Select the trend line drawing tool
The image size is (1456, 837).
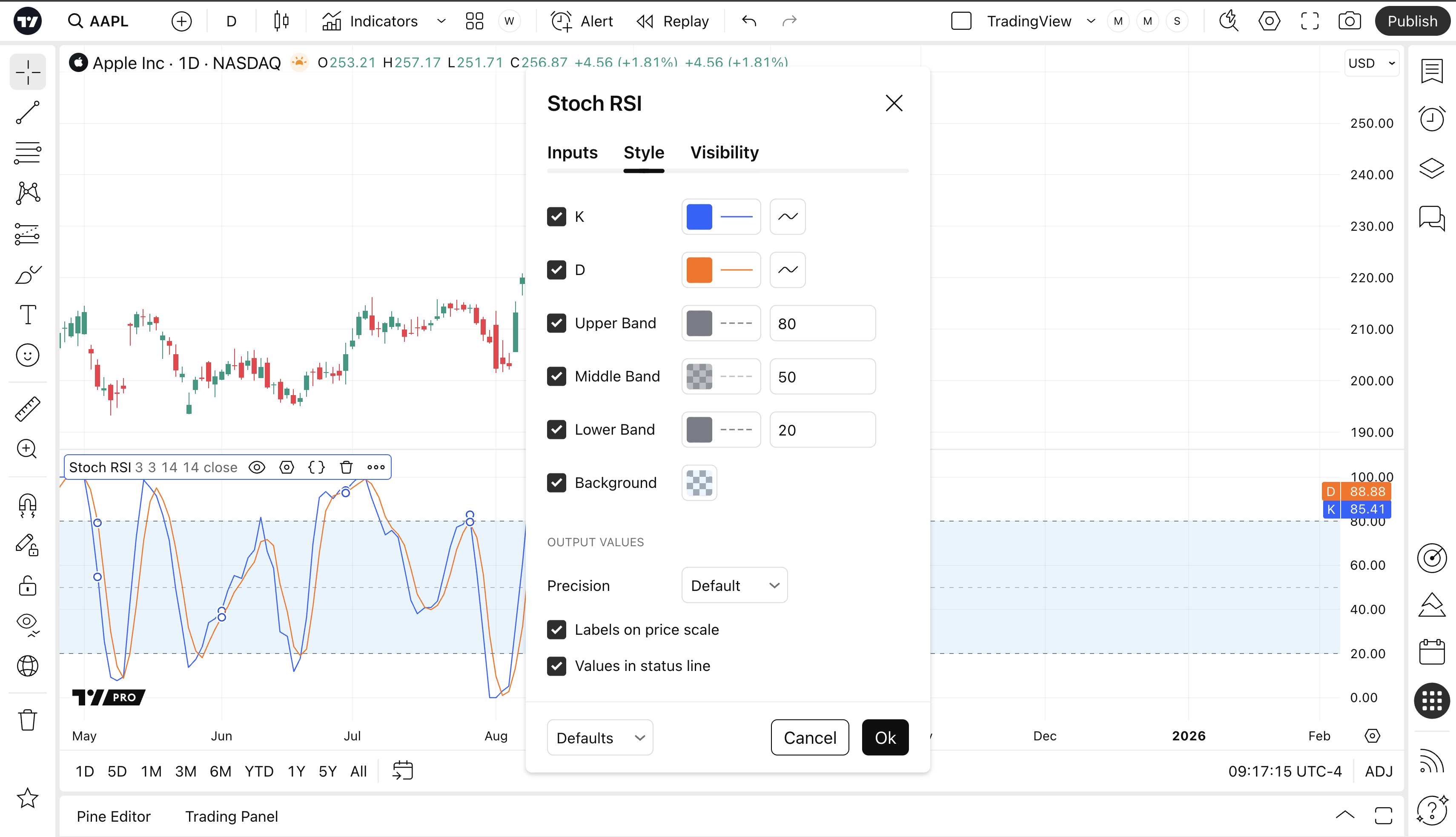(28, 113)
